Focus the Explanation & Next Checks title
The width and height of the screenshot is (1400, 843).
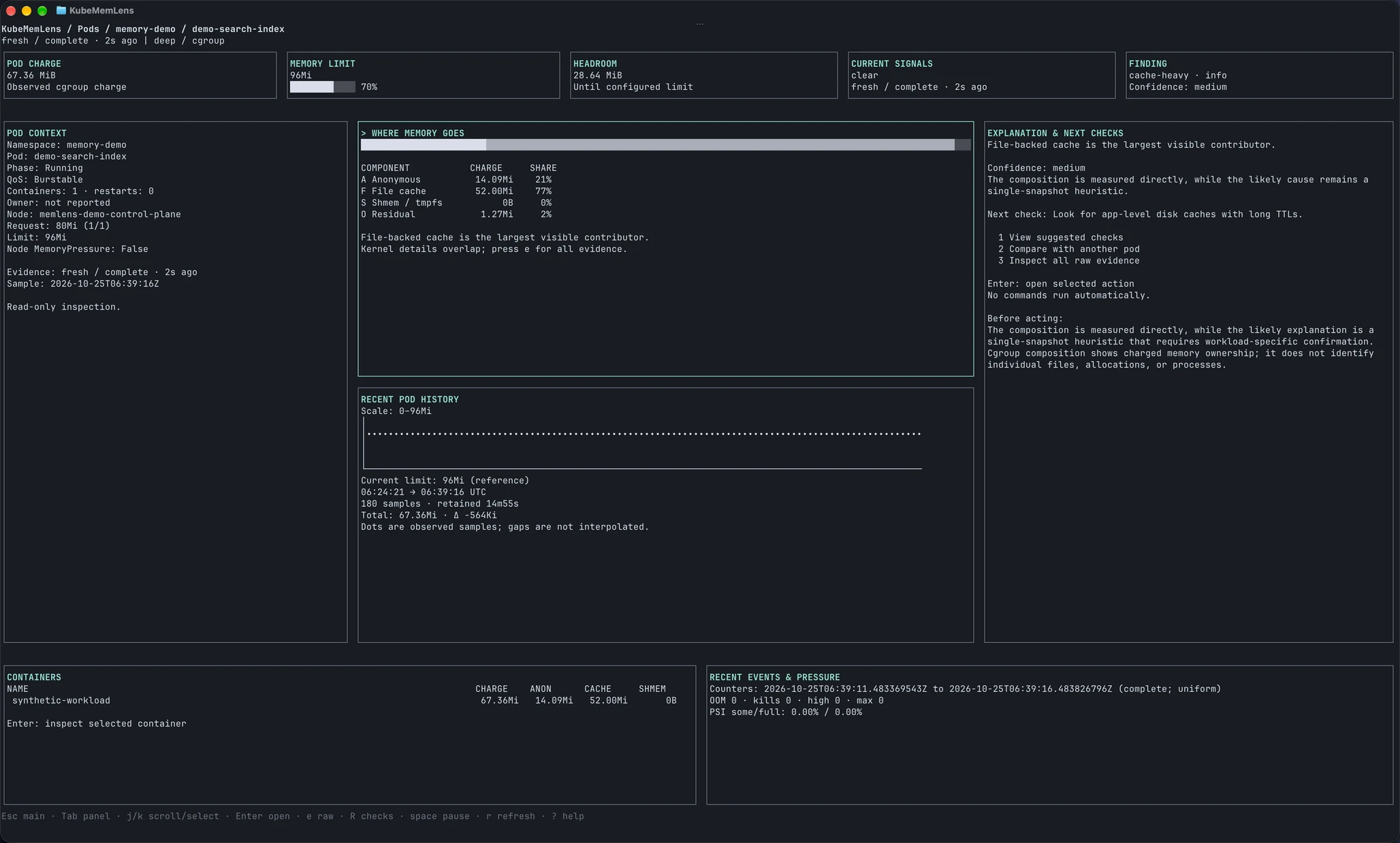click(1055, 133)
